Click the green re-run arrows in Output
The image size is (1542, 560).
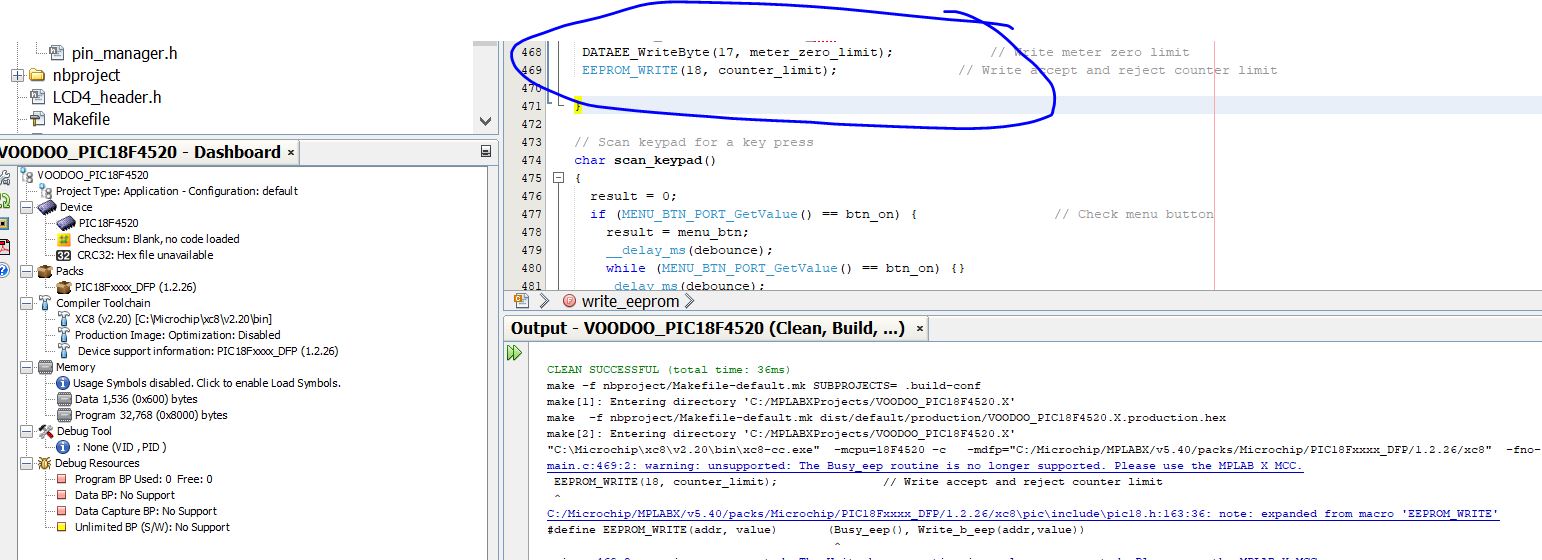(515, 353)
